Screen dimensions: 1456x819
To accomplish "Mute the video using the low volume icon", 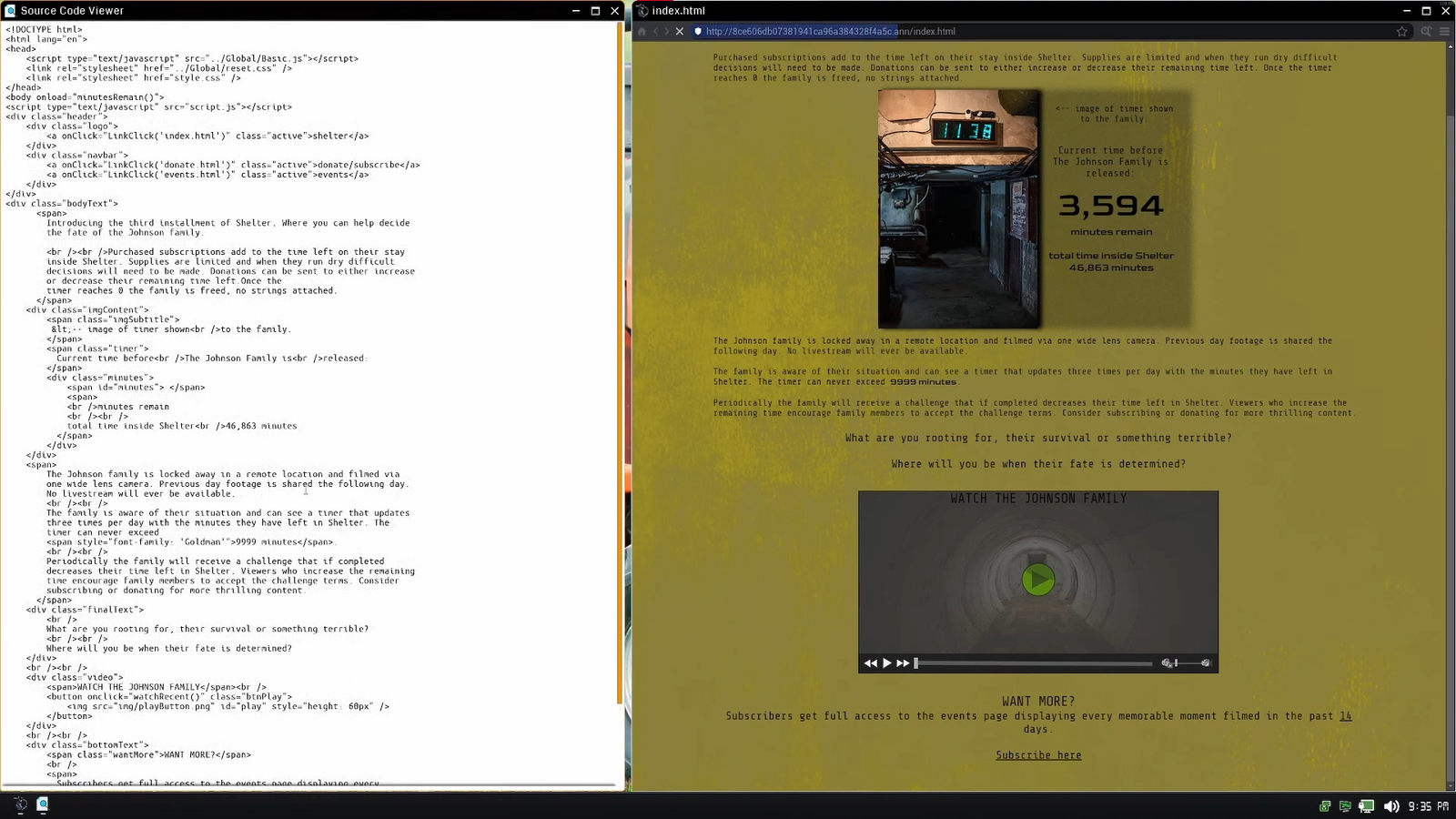I will pyautogui.click(x=1167, y=663).
